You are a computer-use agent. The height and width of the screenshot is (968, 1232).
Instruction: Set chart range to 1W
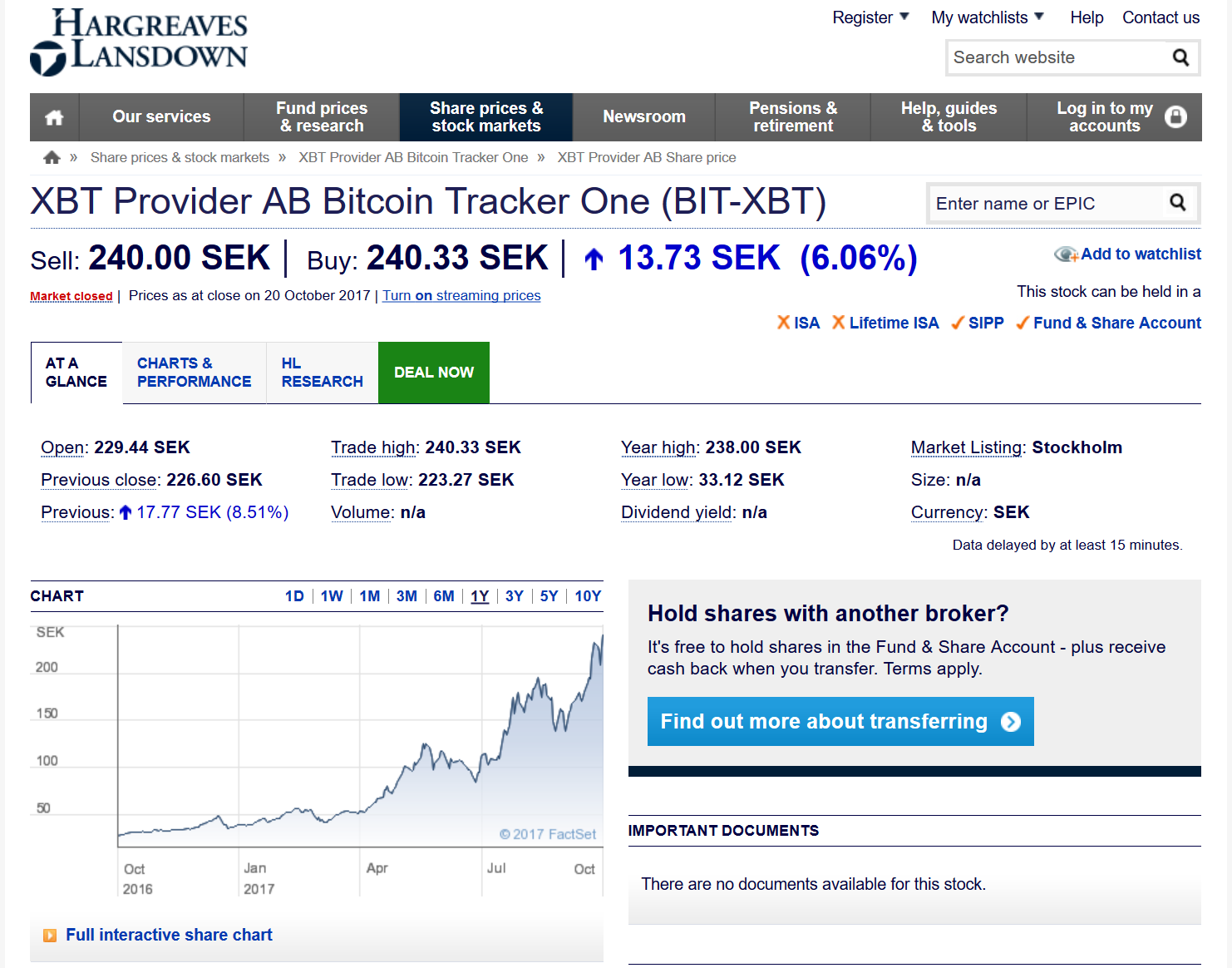coord(332,596)
